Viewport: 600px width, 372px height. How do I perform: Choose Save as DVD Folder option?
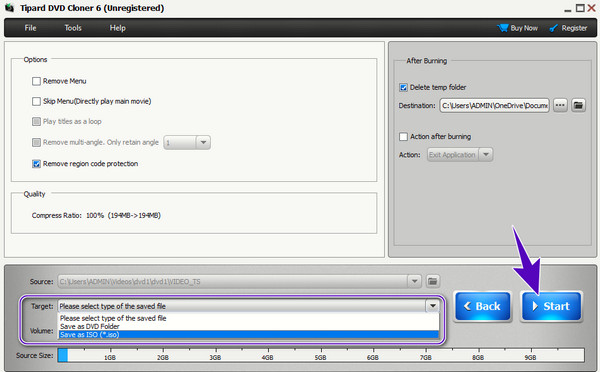[x=248, y=326]
